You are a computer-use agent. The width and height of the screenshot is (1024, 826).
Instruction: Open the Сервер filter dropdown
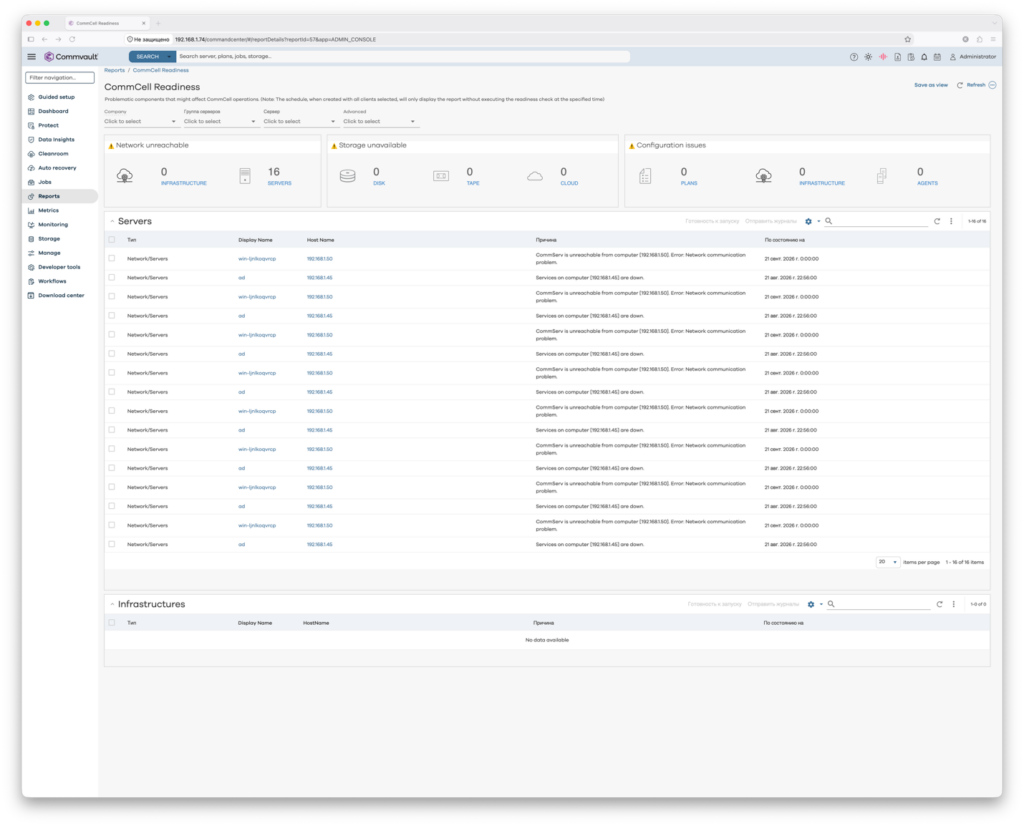300,121
